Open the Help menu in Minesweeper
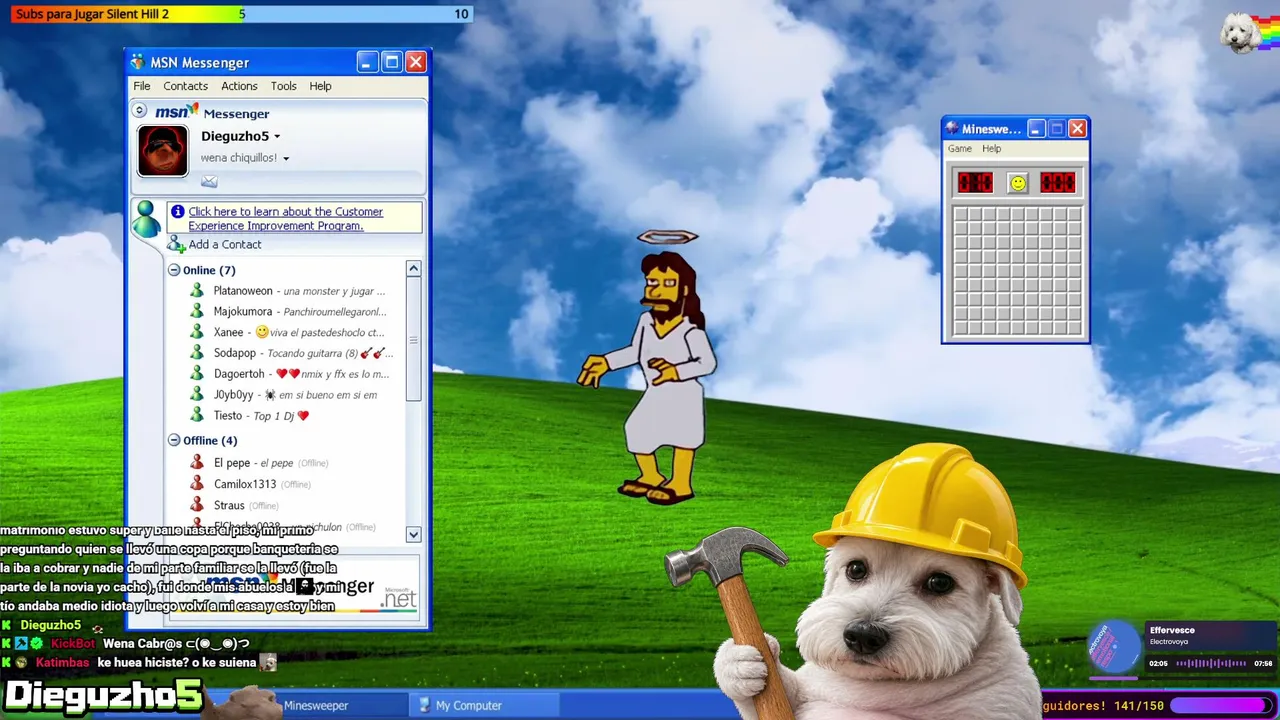The image size is (1280, 720). tap(991, 149)
